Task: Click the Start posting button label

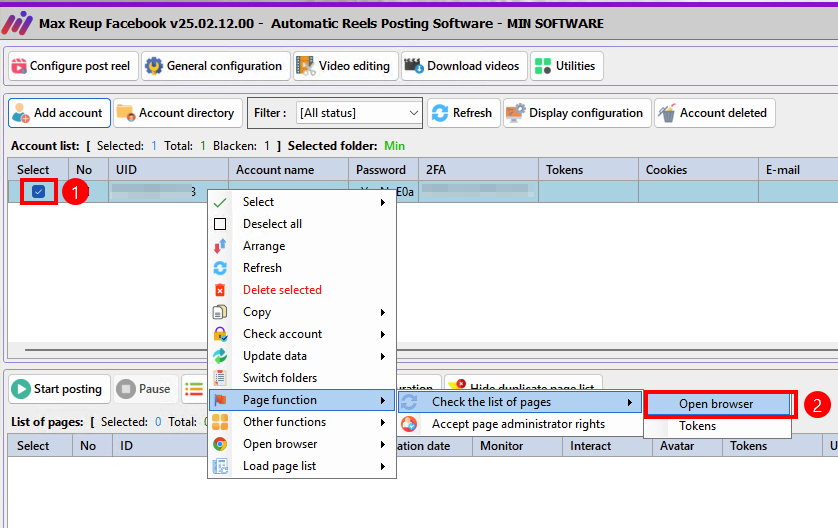Action: 68,389
